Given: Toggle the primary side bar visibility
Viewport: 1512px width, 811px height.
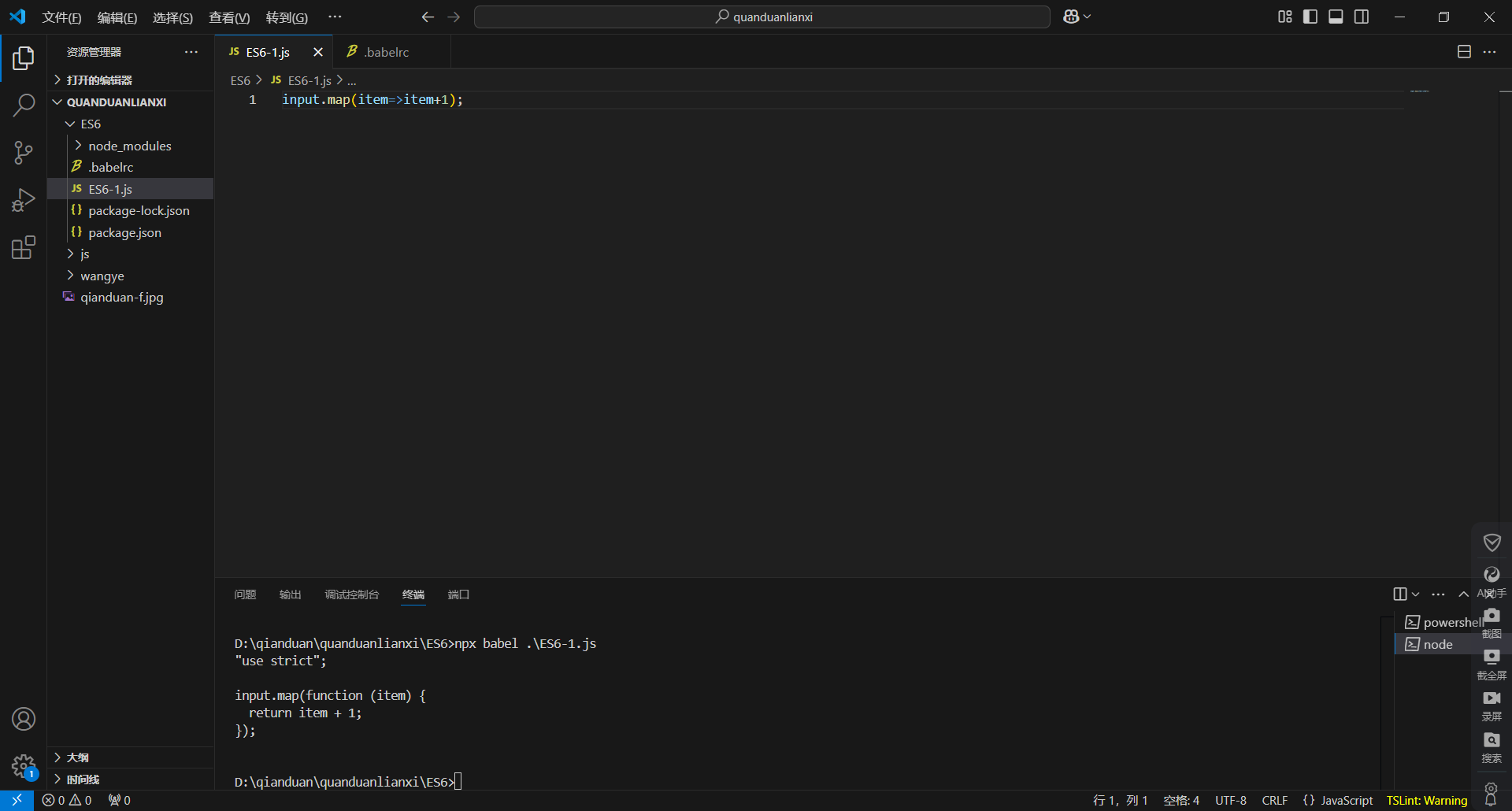Looking at the screenshot, I should coord(1310,17).
